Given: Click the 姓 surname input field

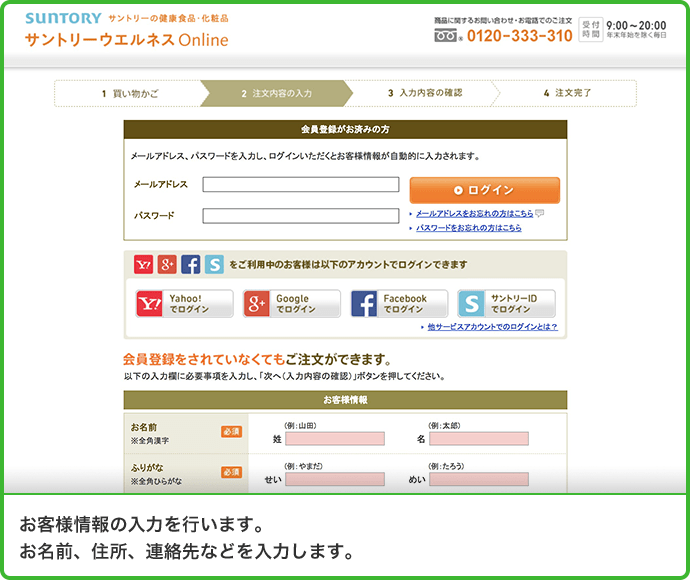Looking at the screenshot, I should click(335, 439).
